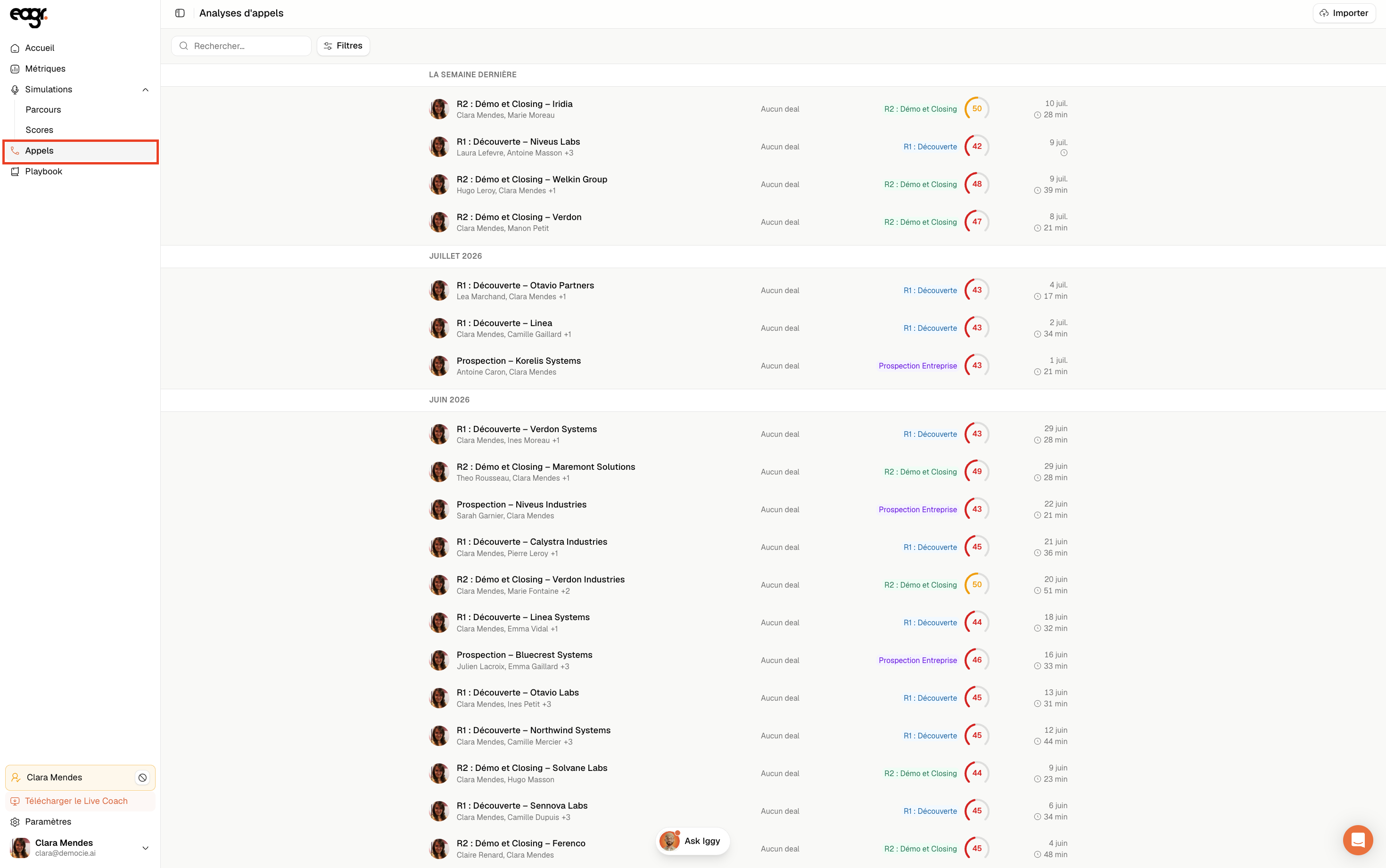Click the Ask Iggy avatar icon
The height and width of the screenshot is (868, 1386).
tap(669, 841)
